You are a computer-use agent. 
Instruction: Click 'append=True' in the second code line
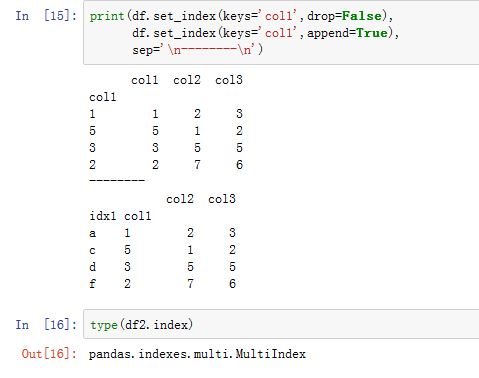tap(348, 33)
